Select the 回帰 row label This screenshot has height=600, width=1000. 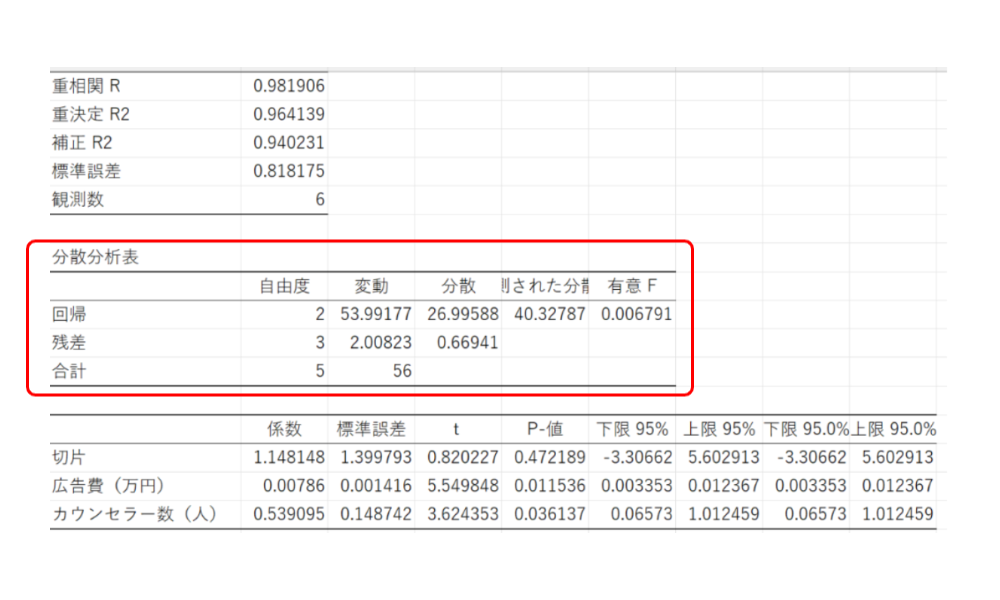(69, 314)
